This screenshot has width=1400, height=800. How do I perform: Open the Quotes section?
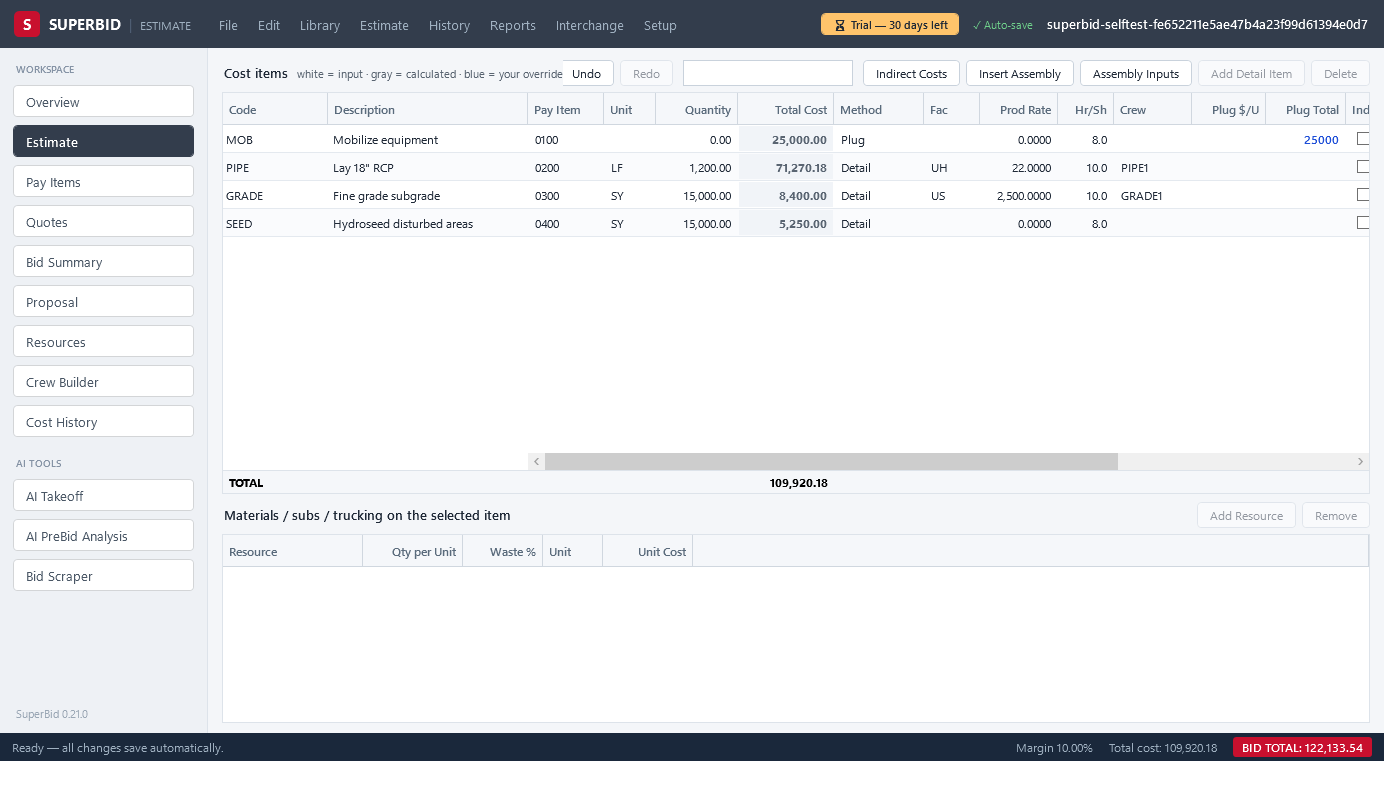[104, 222]
